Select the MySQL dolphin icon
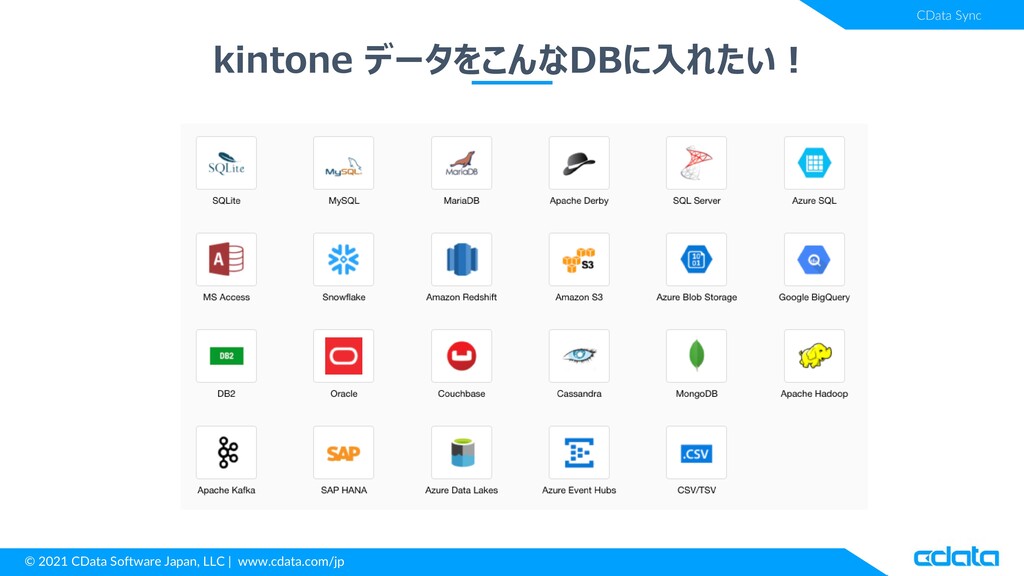This screenshot has width=1024, height=576. click(x=344, y=163)
